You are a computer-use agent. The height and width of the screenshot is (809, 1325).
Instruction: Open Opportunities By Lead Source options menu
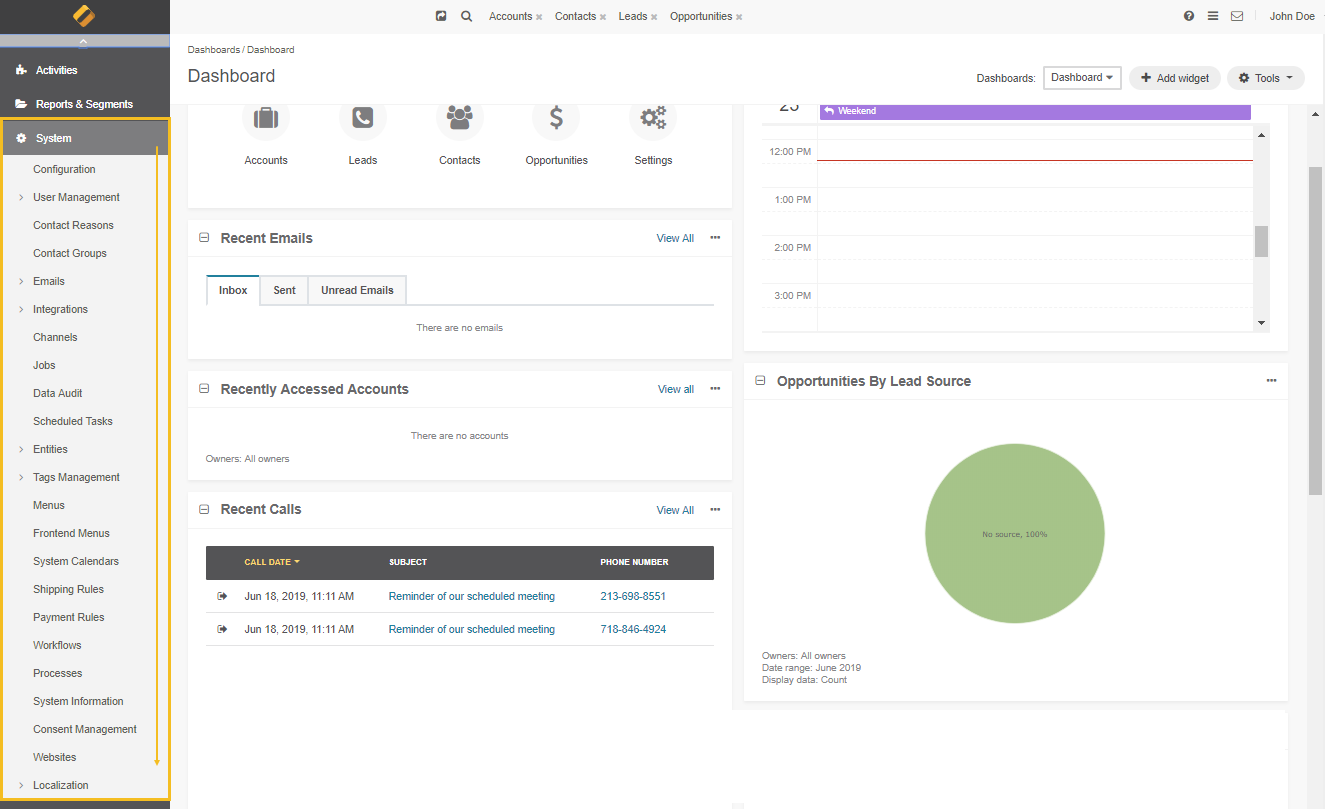pyautogui.click(x=1271, y=381)
